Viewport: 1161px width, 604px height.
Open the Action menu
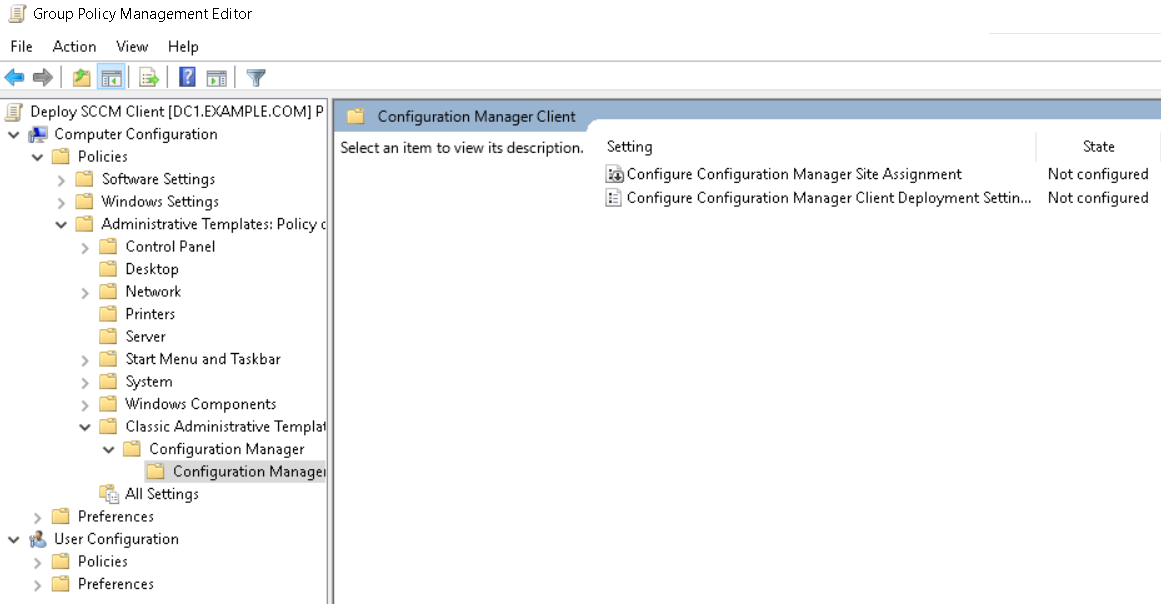click(74, 46)
